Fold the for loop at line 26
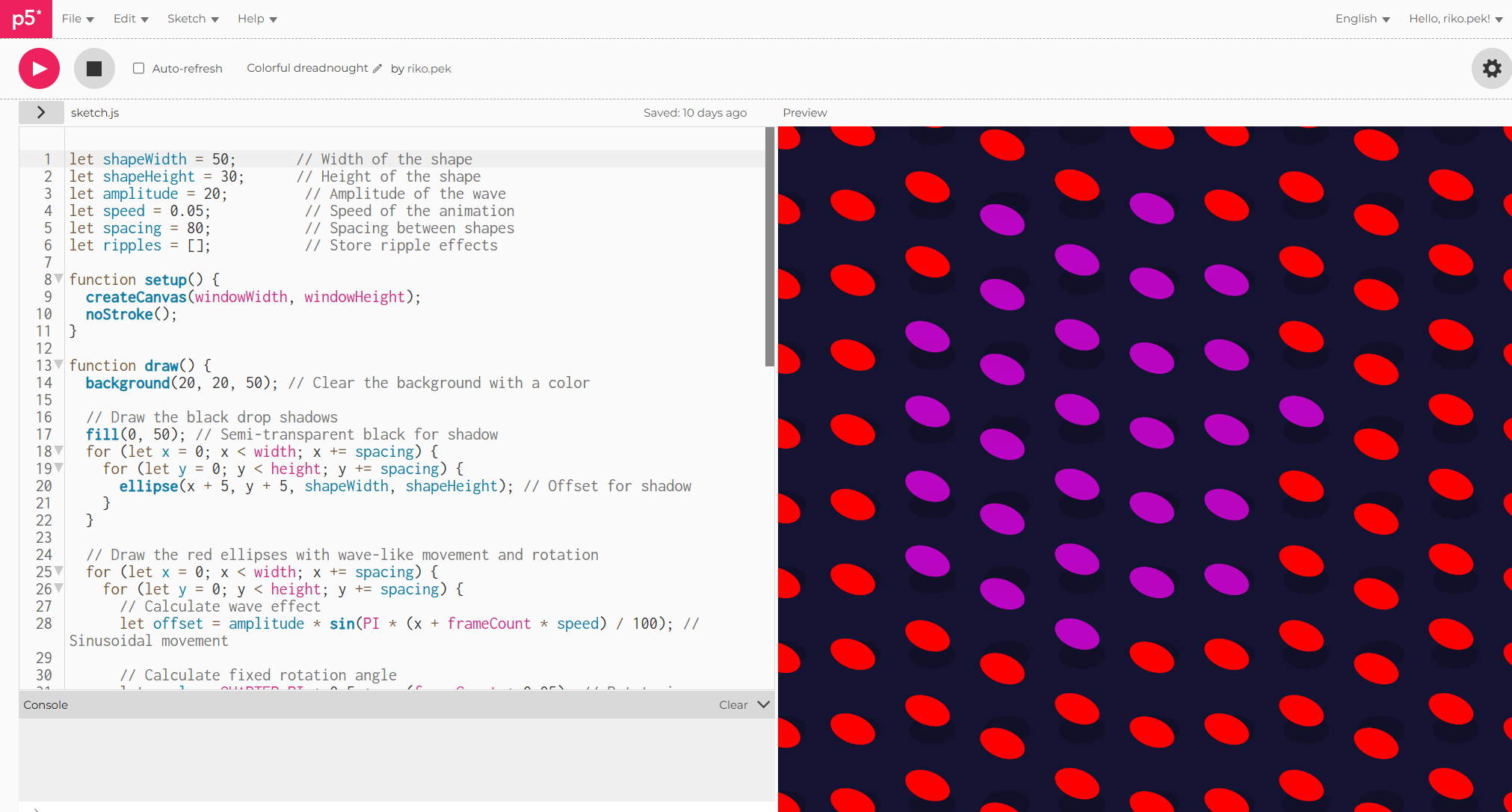Image resolution: width=1512 pixels, height=812 pixels. click(59, 588)
